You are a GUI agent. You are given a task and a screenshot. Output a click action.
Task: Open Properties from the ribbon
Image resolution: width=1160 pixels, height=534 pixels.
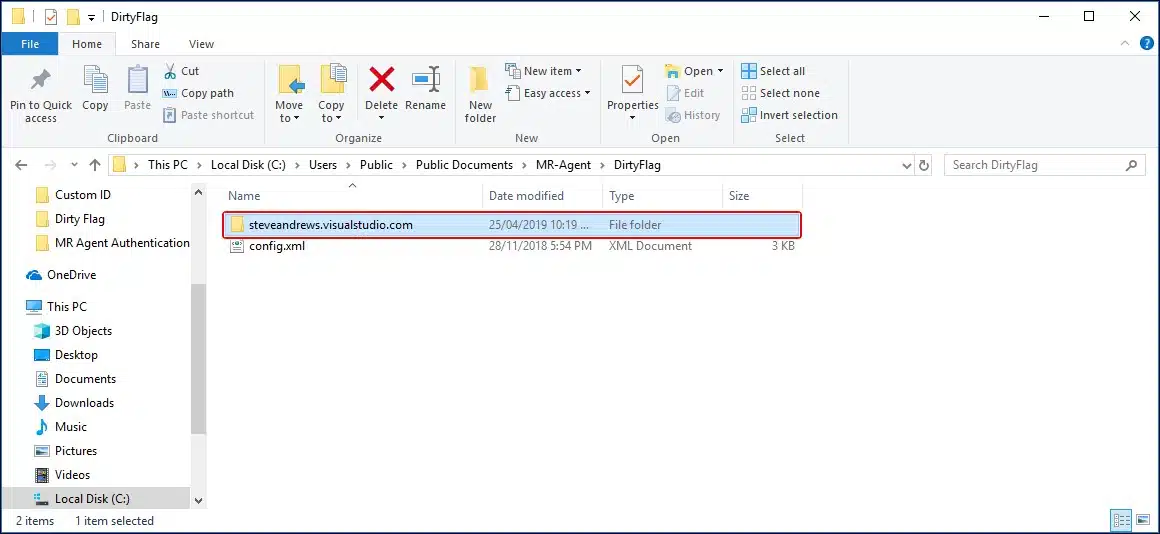point(632,80)
